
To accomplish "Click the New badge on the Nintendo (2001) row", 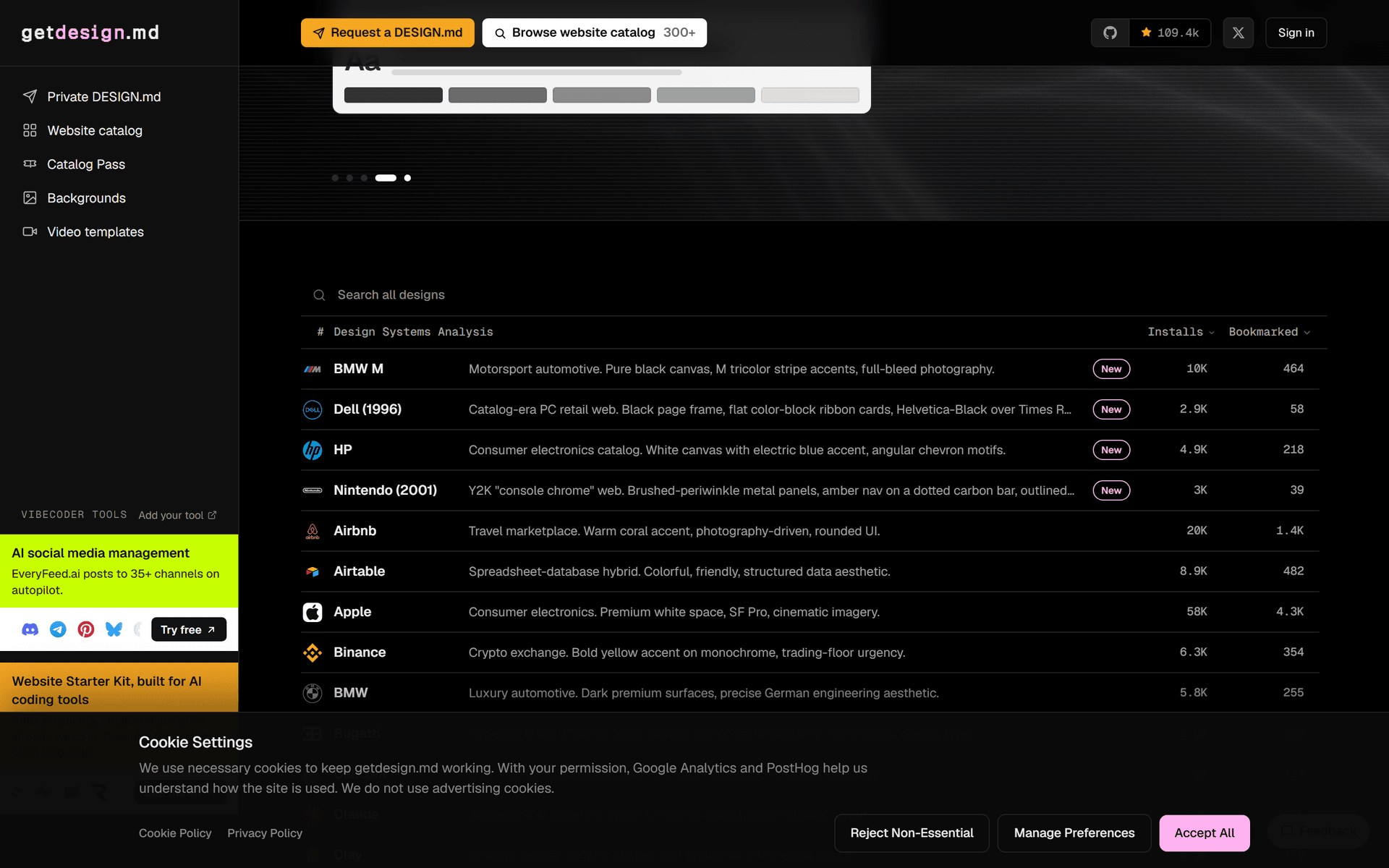I will (1111, 490).
